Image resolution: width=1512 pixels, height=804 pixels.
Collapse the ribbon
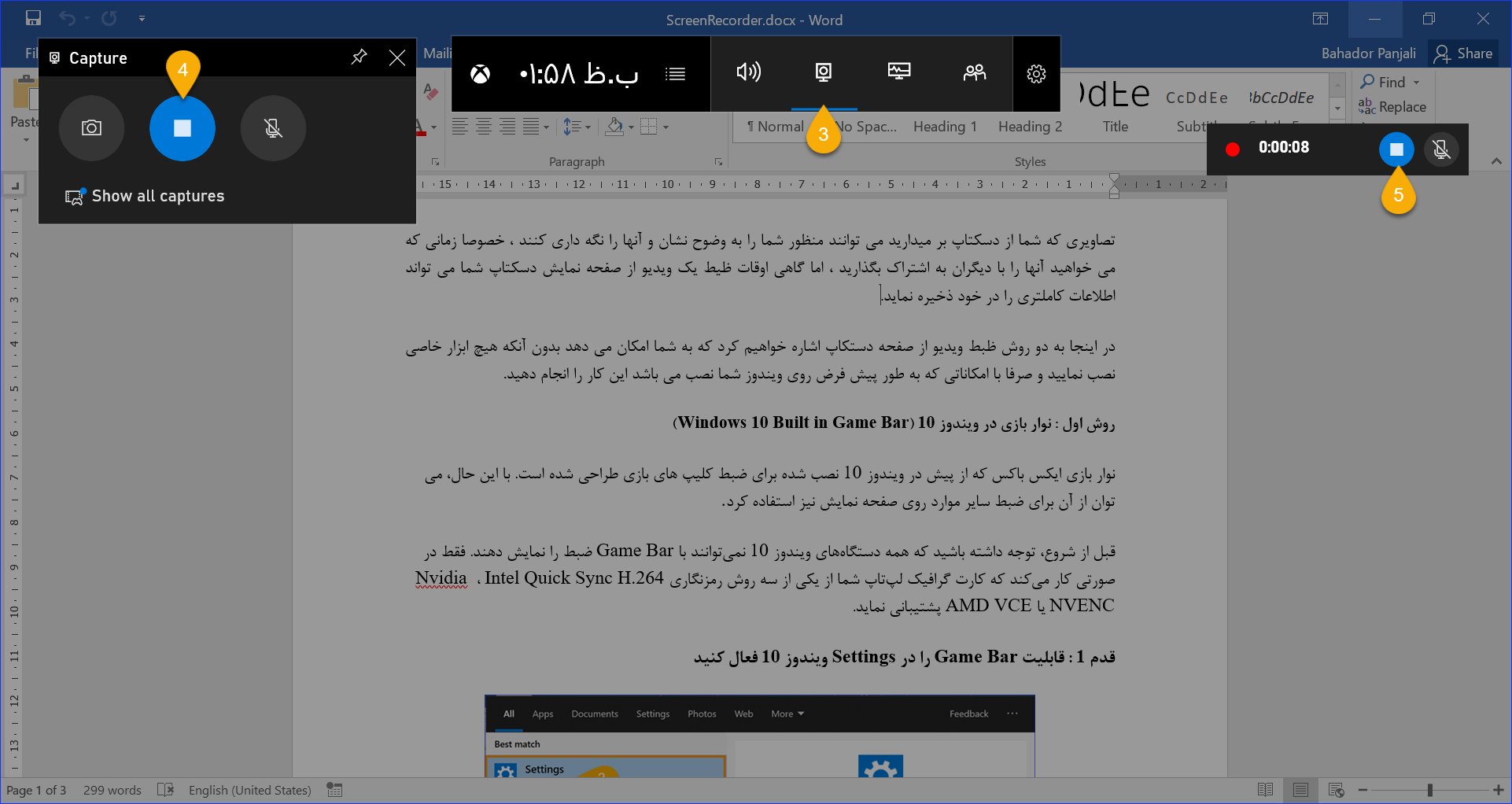click(1496, 161)
